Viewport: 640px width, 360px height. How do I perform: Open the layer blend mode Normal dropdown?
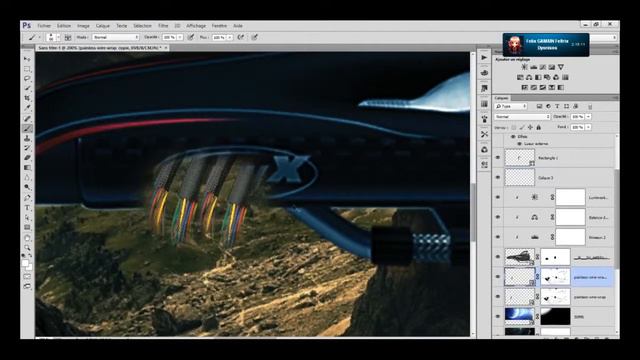pos(522,117)
